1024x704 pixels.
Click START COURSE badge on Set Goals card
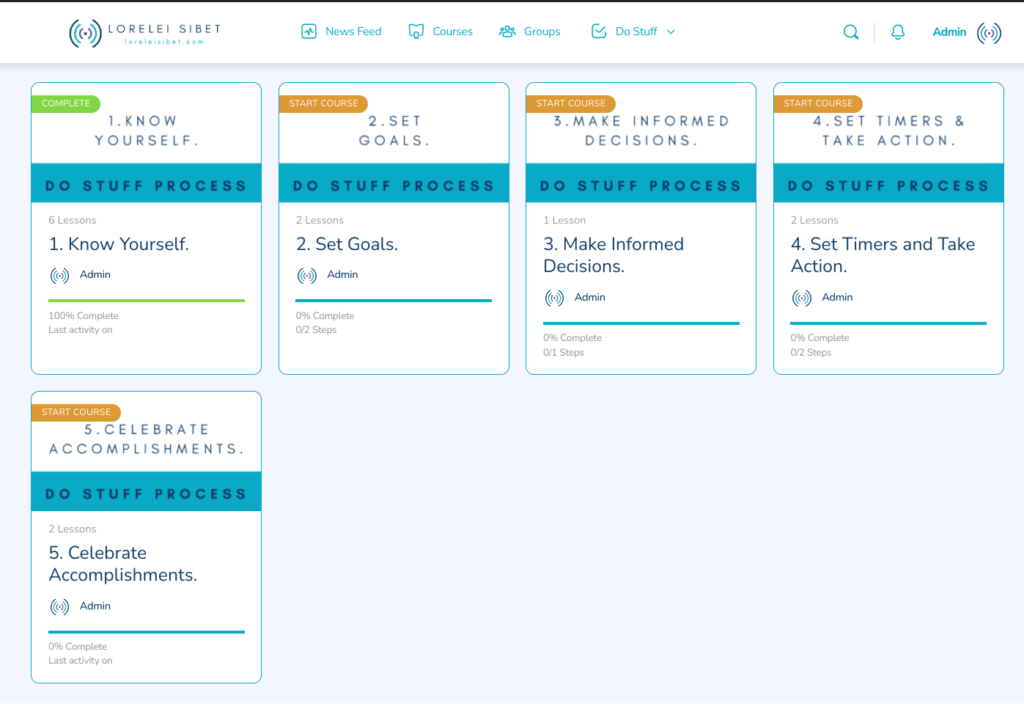point(323,103)
